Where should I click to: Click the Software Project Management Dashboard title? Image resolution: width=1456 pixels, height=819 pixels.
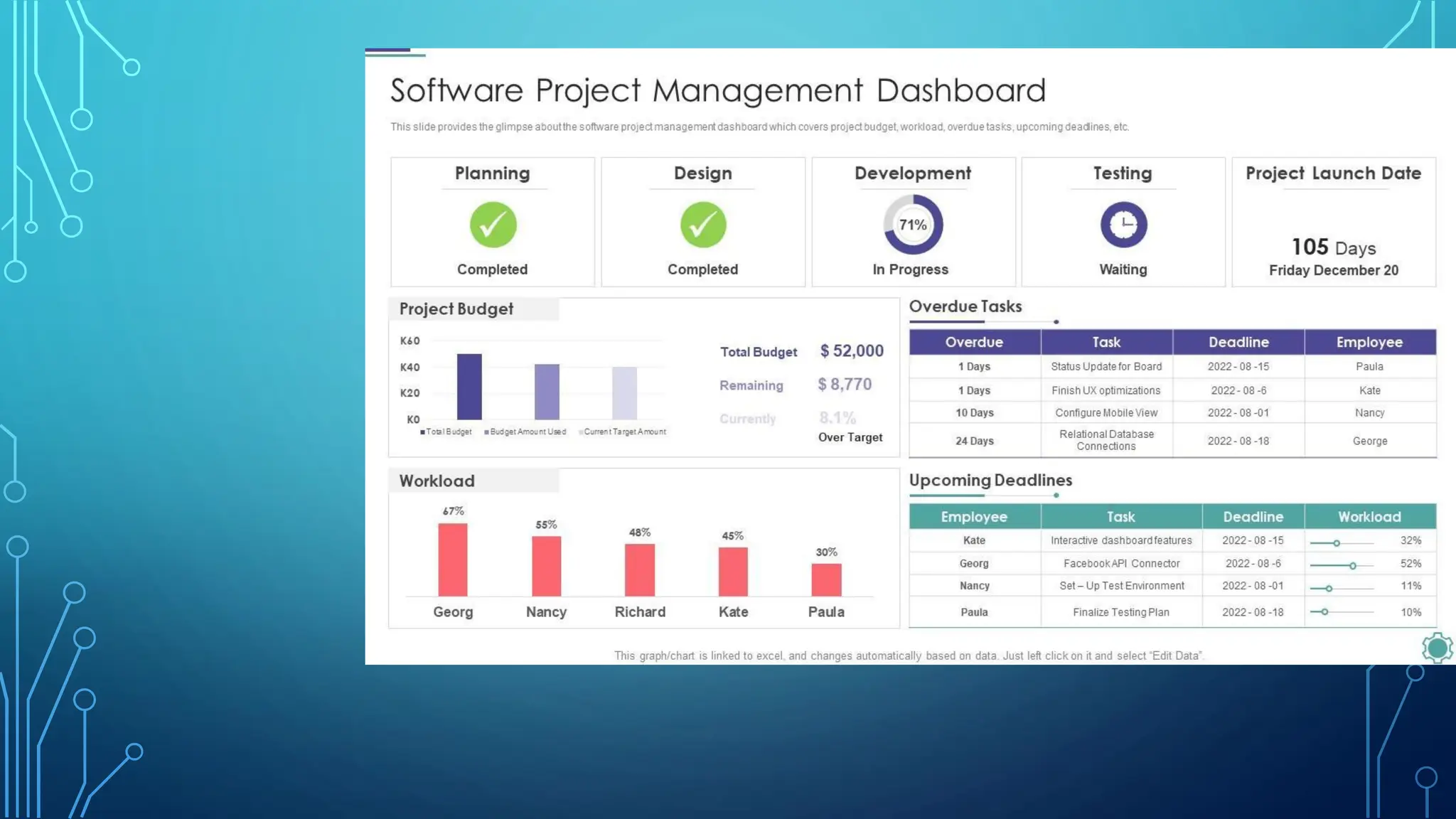pyautogui.click(x=717, y=91)
